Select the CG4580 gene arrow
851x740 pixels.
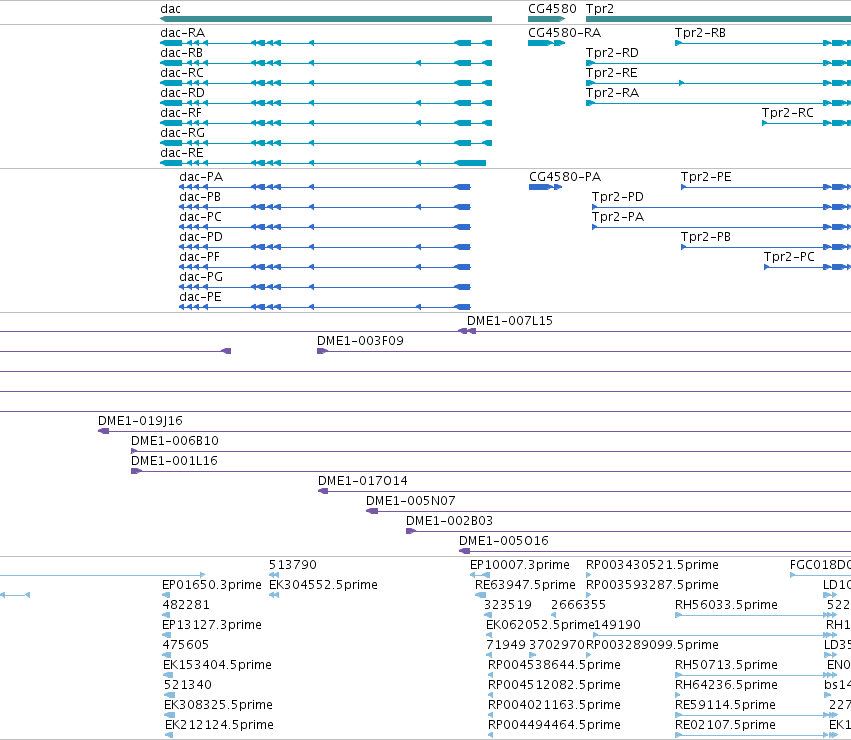tap(547, 19)
